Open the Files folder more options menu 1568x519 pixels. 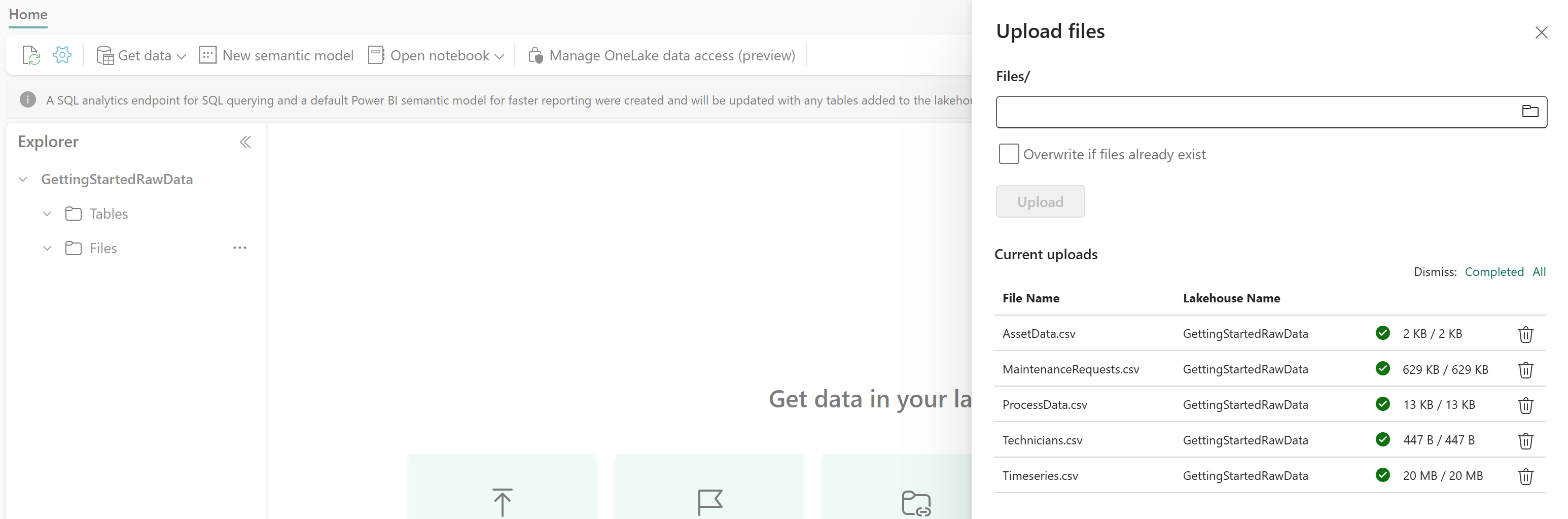click(x=240, y=248)
